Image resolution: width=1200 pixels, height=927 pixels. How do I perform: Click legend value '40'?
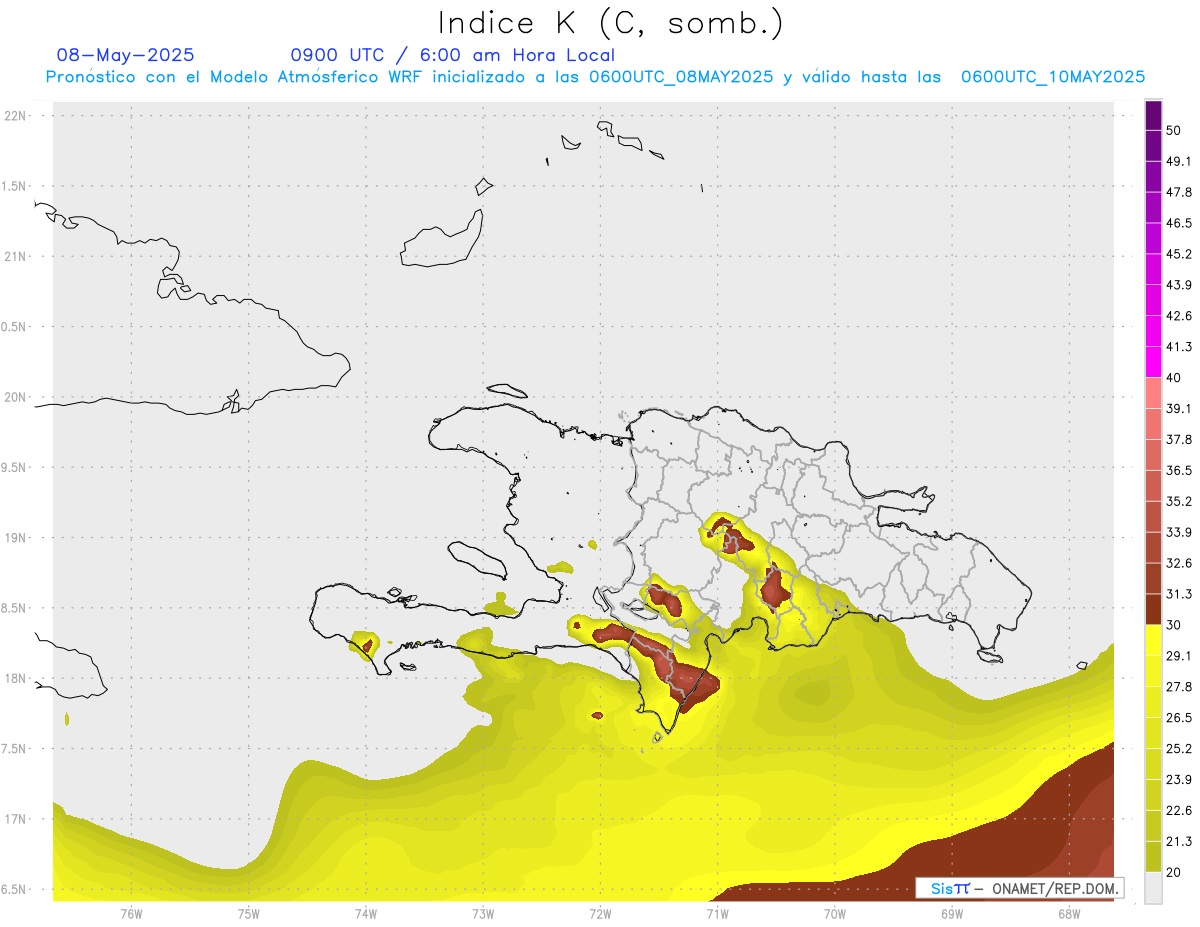[1173, 378]
